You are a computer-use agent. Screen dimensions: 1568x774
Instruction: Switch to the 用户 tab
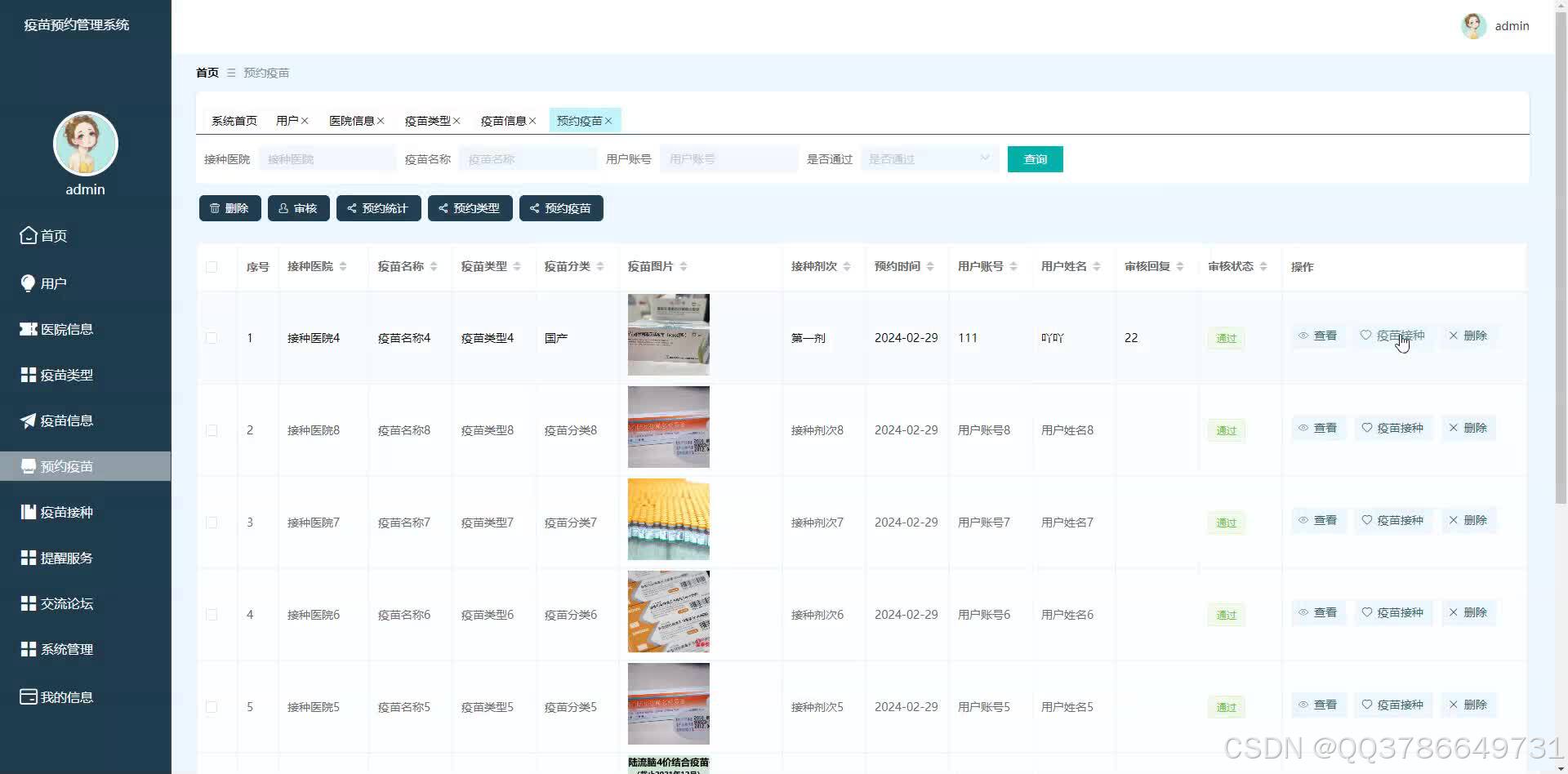287,121
